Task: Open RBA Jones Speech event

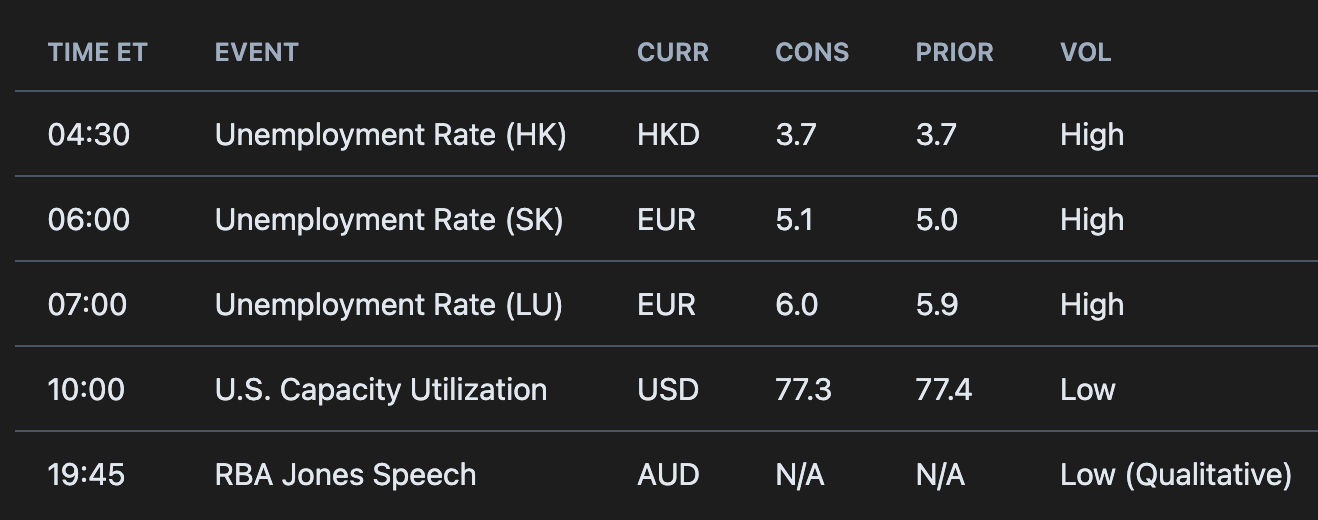Action: 345,475
